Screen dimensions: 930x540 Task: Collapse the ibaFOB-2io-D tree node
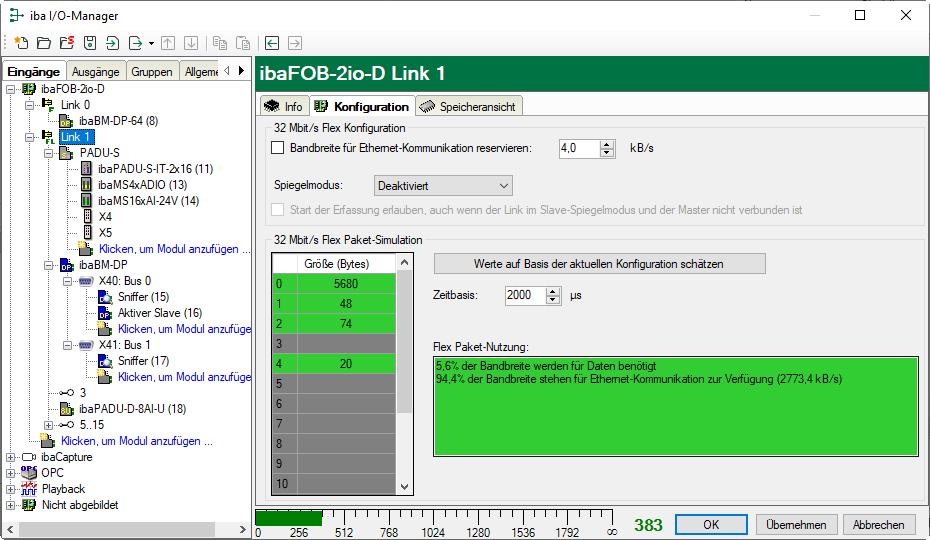(11, 89)
